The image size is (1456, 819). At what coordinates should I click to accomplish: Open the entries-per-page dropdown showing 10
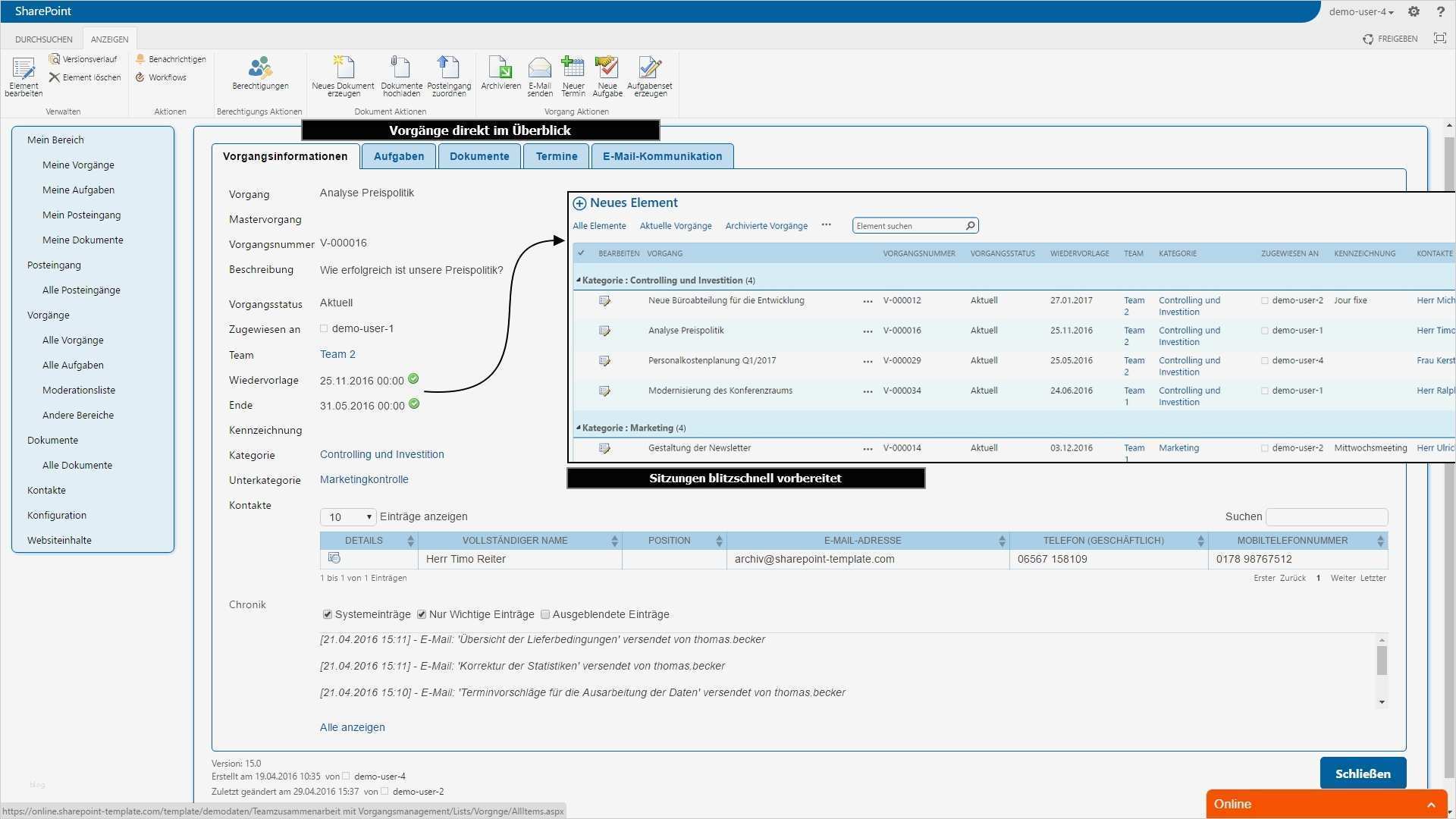[348, 517]
